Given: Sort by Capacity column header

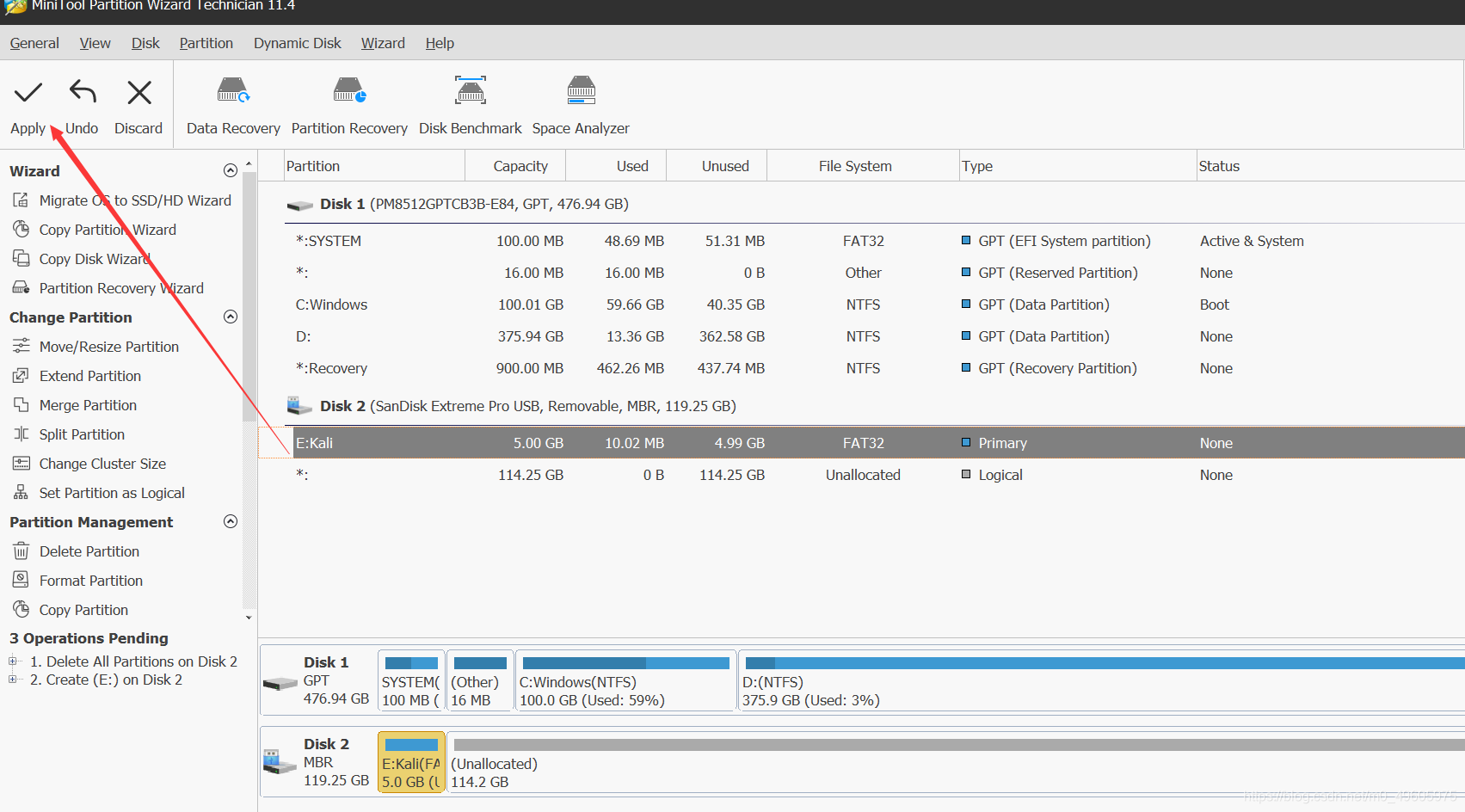Looking at the screenshot, I should [515, 166].
